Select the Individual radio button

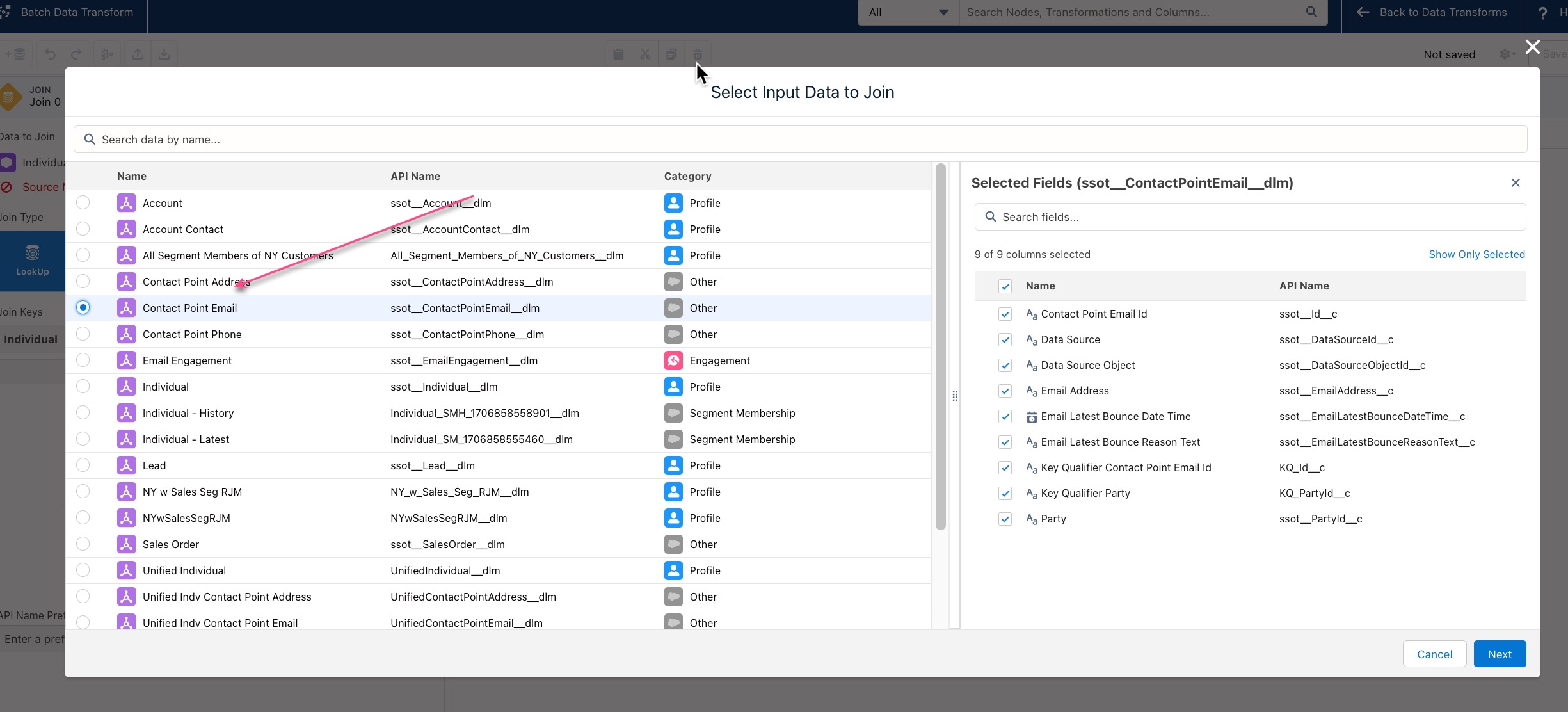pyautogui.click(x=83, y=387)
